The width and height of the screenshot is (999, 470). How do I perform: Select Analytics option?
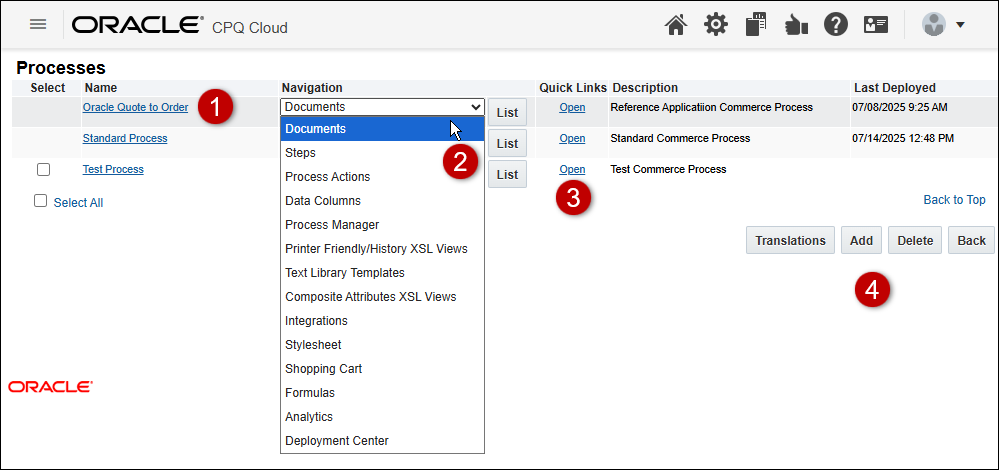pos(382,417)
